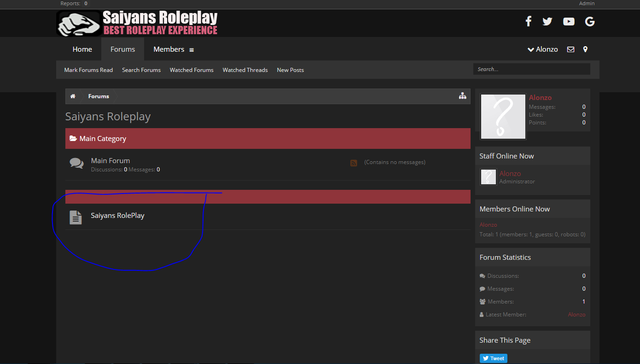Viewport: 640px width, 364px height.
Task: Expand the Alonzo account dropdown
Action: (542, 49)
